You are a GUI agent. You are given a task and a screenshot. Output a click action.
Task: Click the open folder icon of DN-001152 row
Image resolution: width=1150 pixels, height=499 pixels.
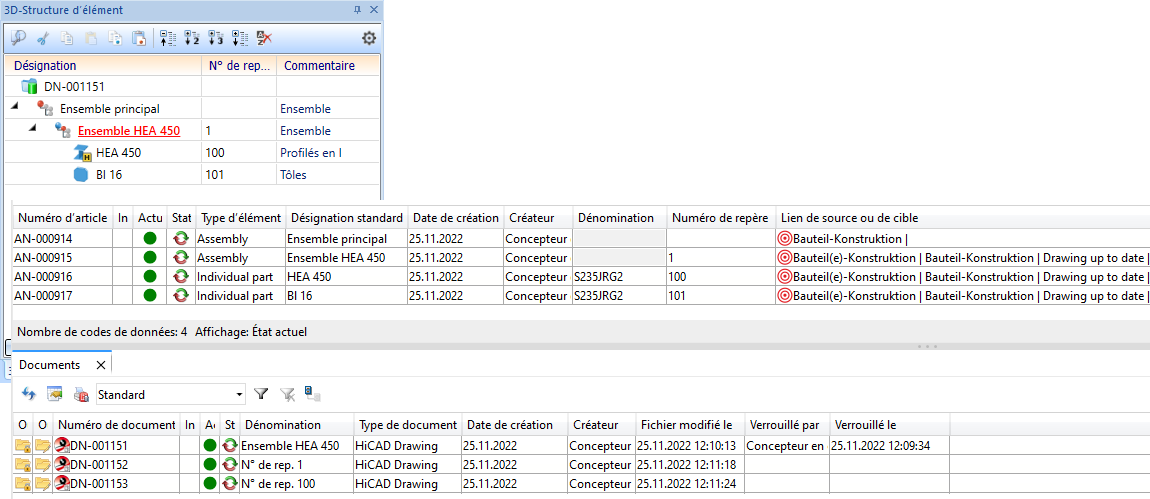pos(43,465)
